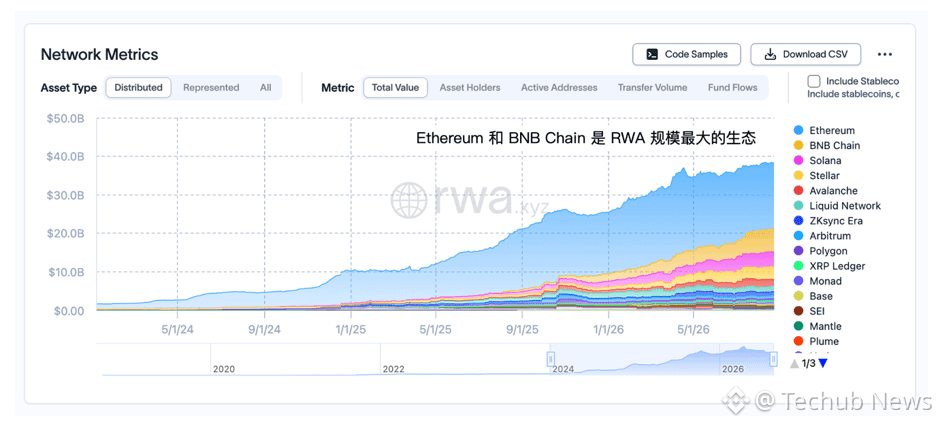Switch metric to Transfer Volume

(x=653, y=87)
